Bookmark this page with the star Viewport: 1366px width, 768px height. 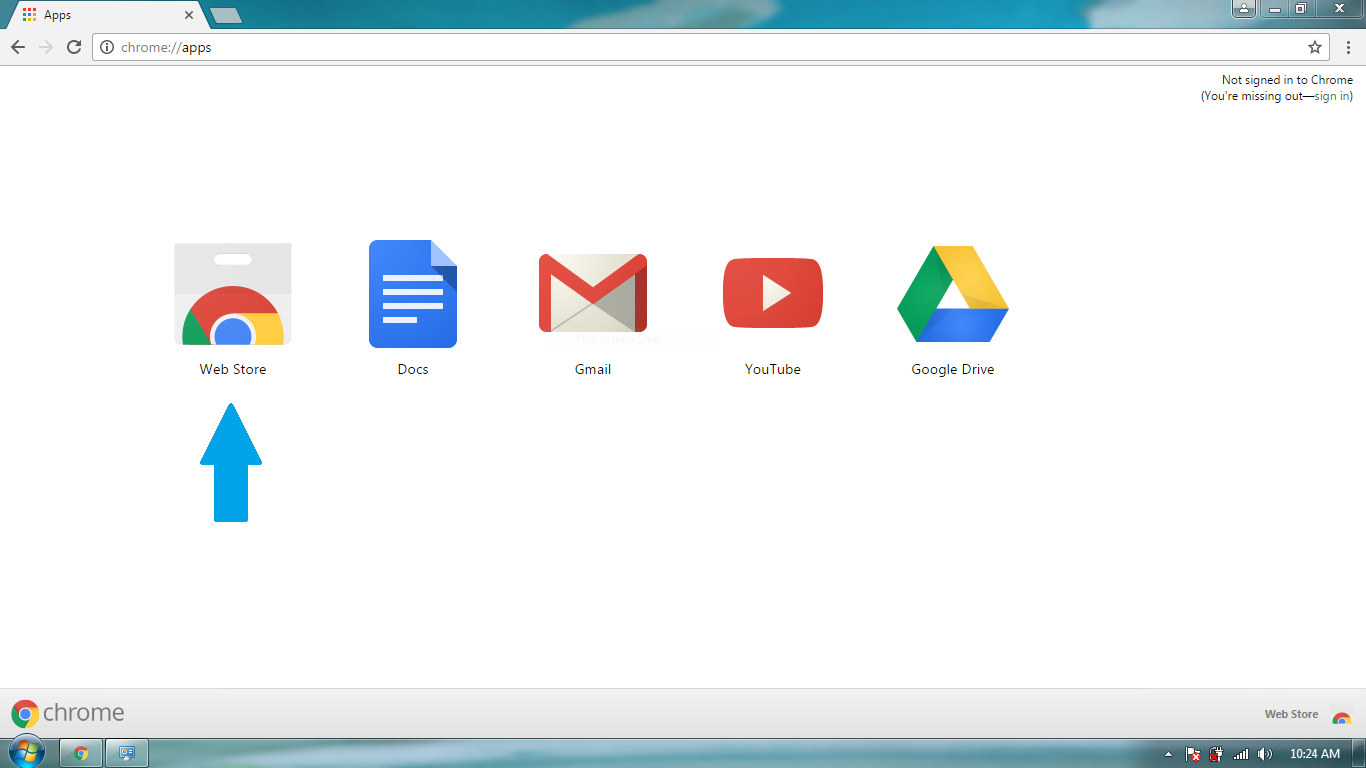pos(1315,47)
